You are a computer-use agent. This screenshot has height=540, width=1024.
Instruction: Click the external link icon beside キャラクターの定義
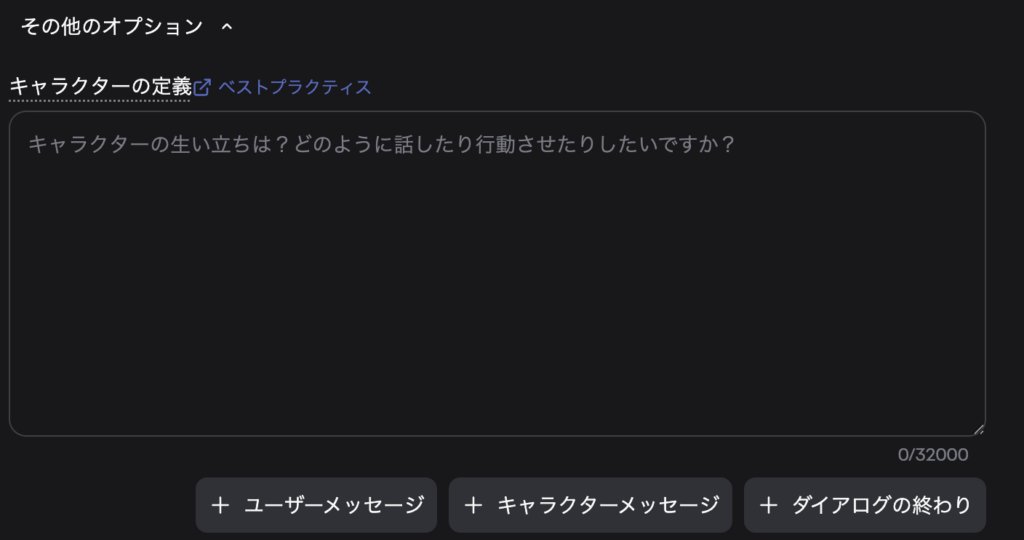click(x=202, y=87)
